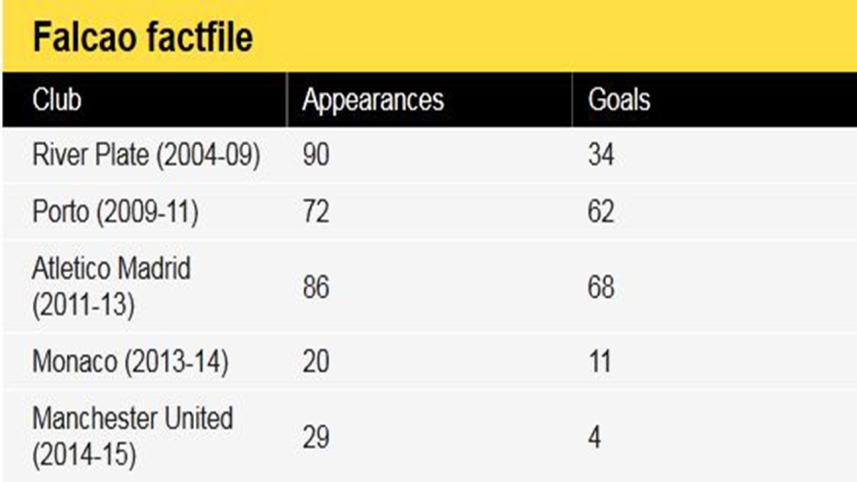
Task: Click Monaco's 20 appearances value
Action: (x=317, y=362)
